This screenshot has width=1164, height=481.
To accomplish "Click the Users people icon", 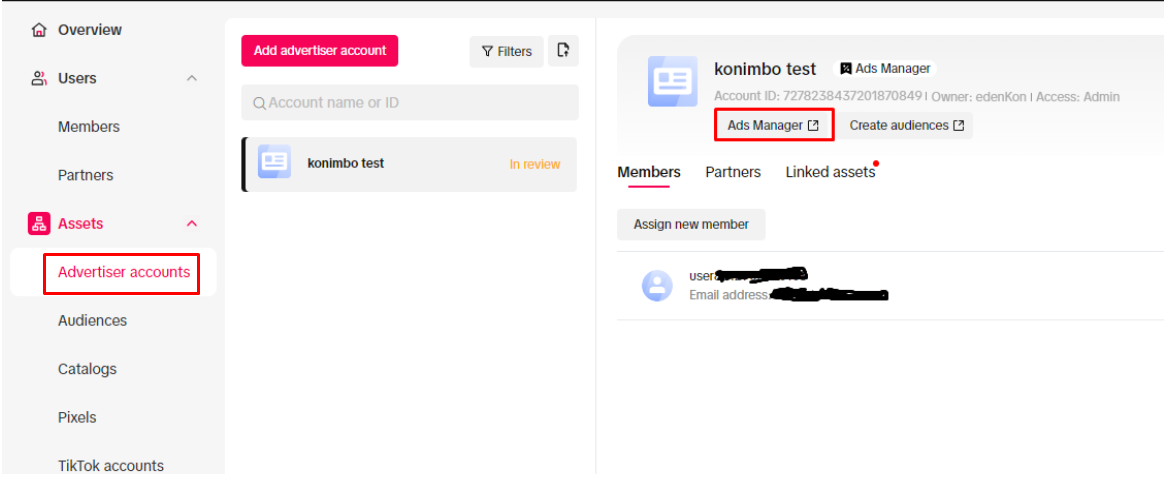I will pyautogui.click(x=39, y=79).
